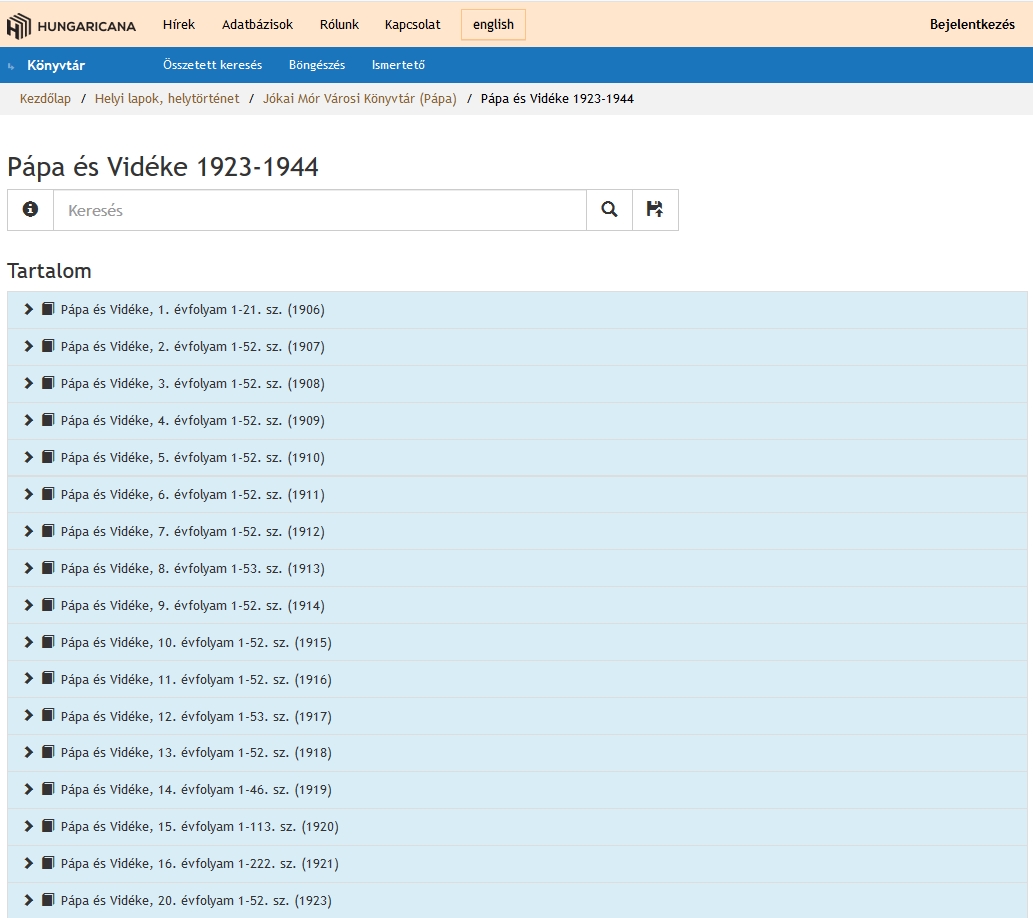Expand the 13. évfolyam (1918) row

(28, 752)
